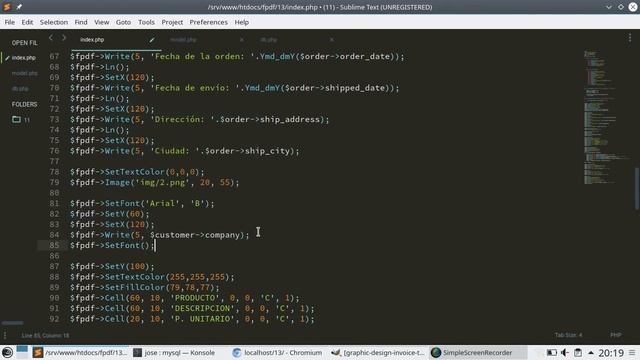
Task: Select db.php in the Open Files sidebar
Action: 20,89
